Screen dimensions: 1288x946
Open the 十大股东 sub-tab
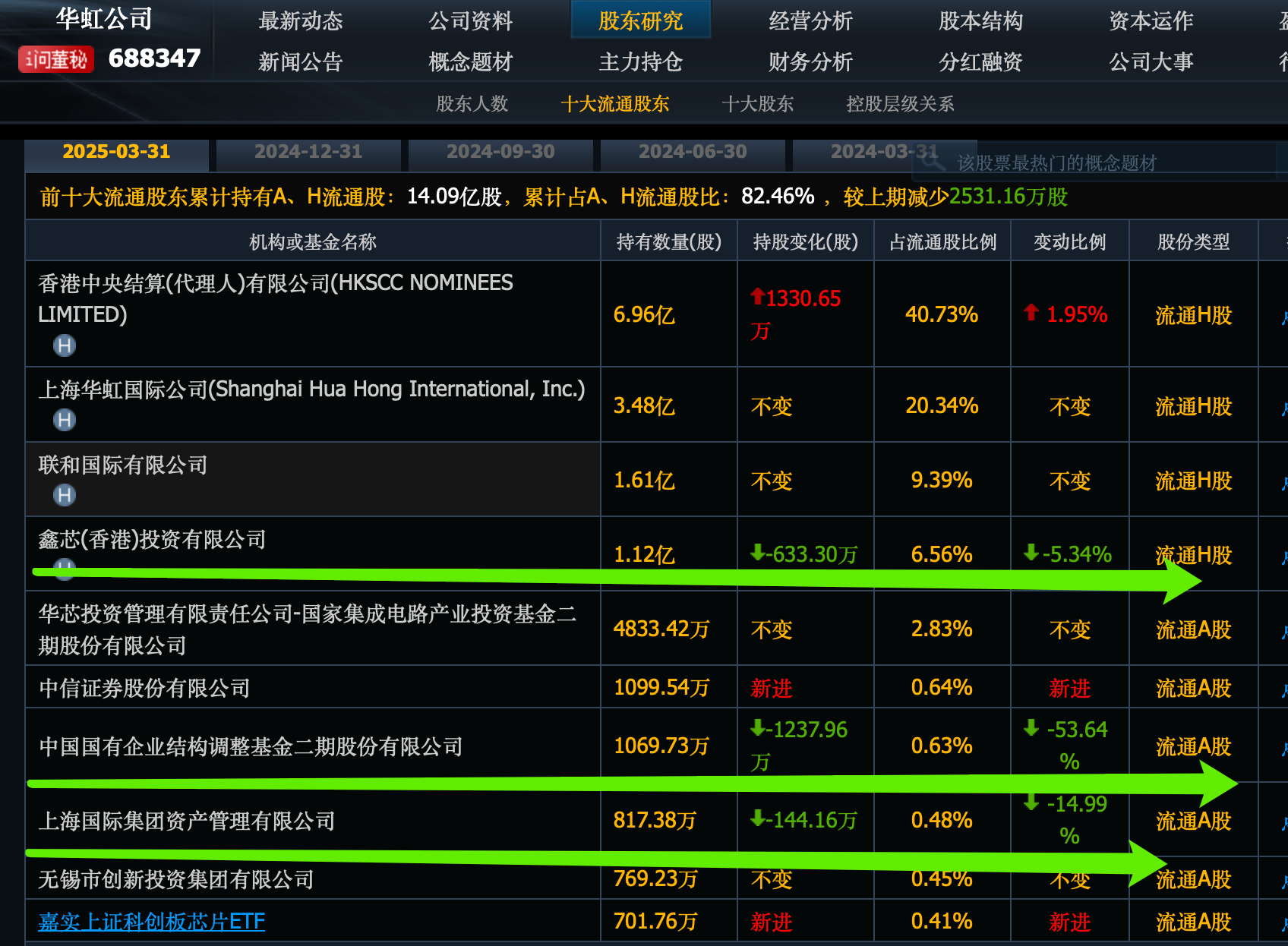757,104
